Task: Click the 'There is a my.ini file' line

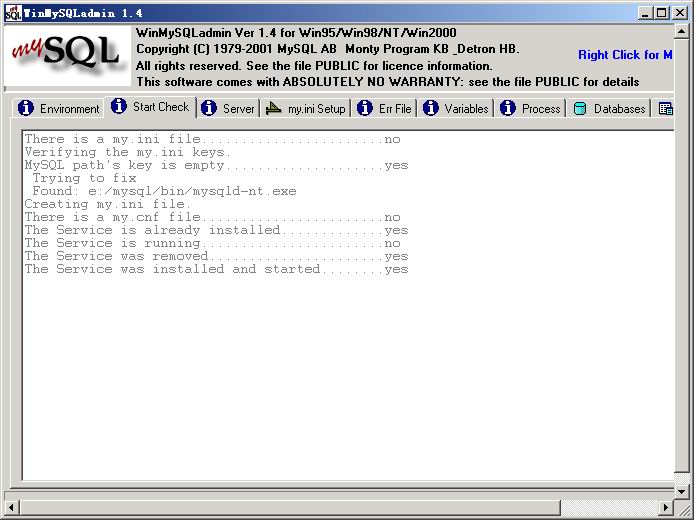Action: tap(212, 139)
